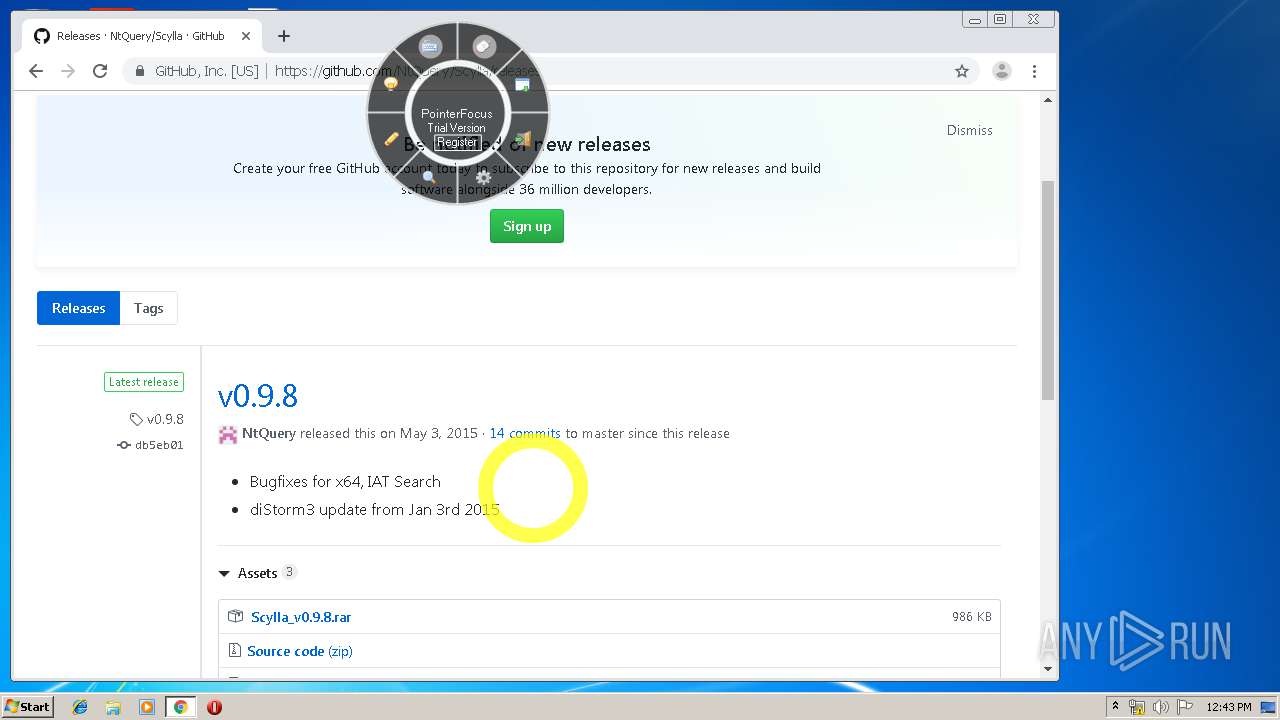
Task: Launch Internet Explorer from taskbar
Action: pos(80,707)
